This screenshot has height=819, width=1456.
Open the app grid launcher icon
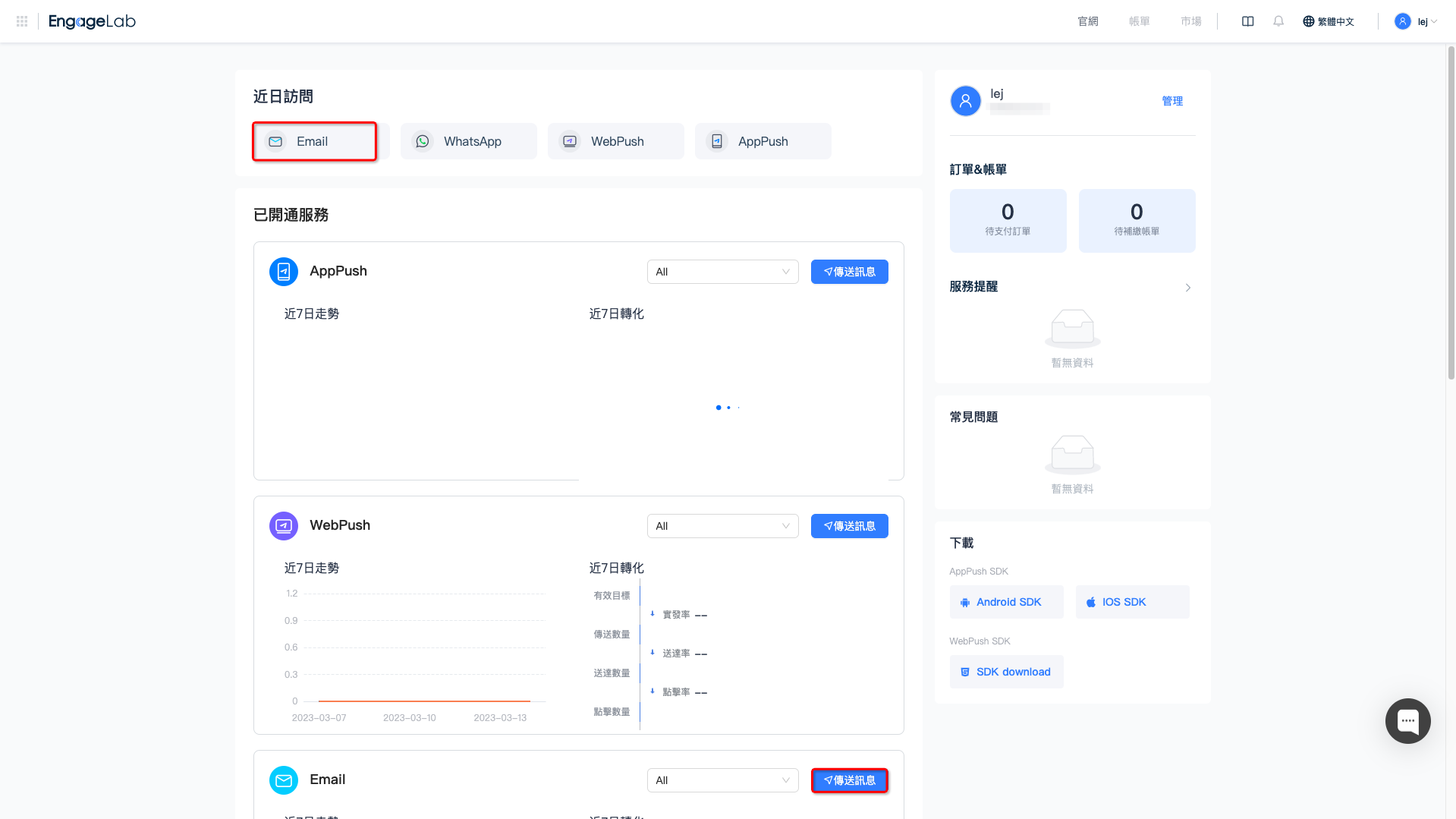(22, 21)
